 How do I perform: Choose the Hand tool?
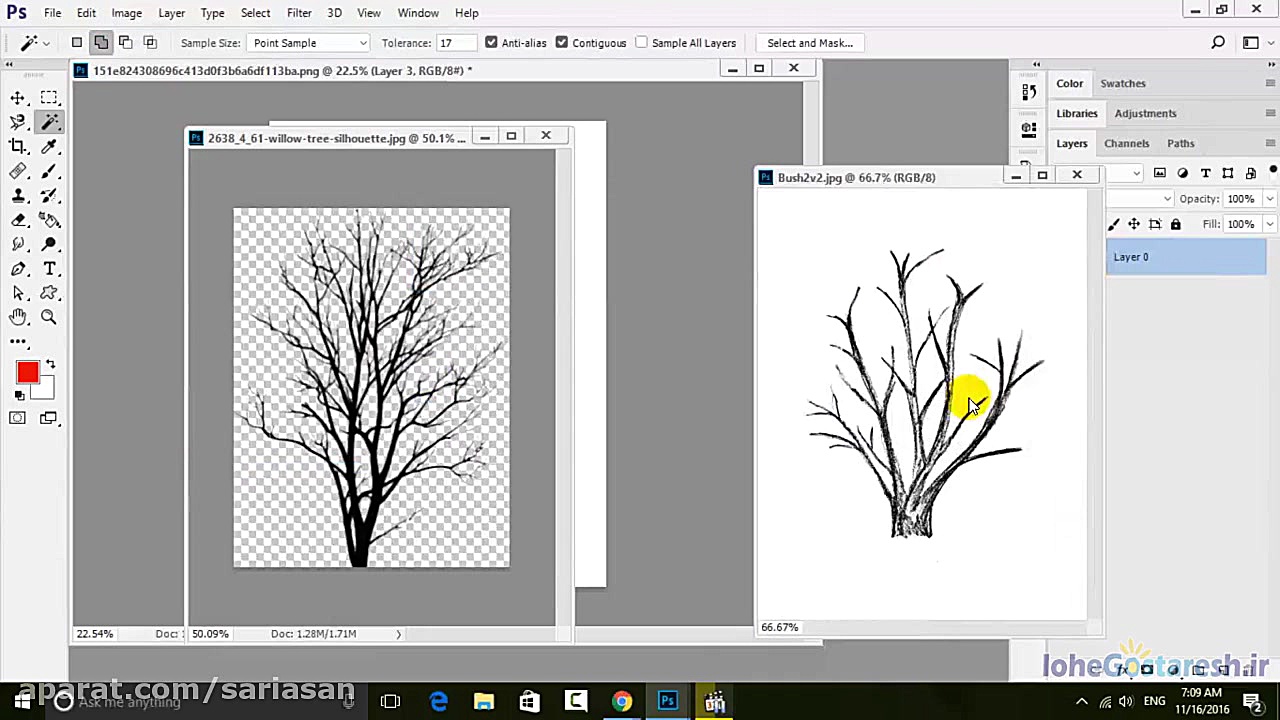(18, 317)
